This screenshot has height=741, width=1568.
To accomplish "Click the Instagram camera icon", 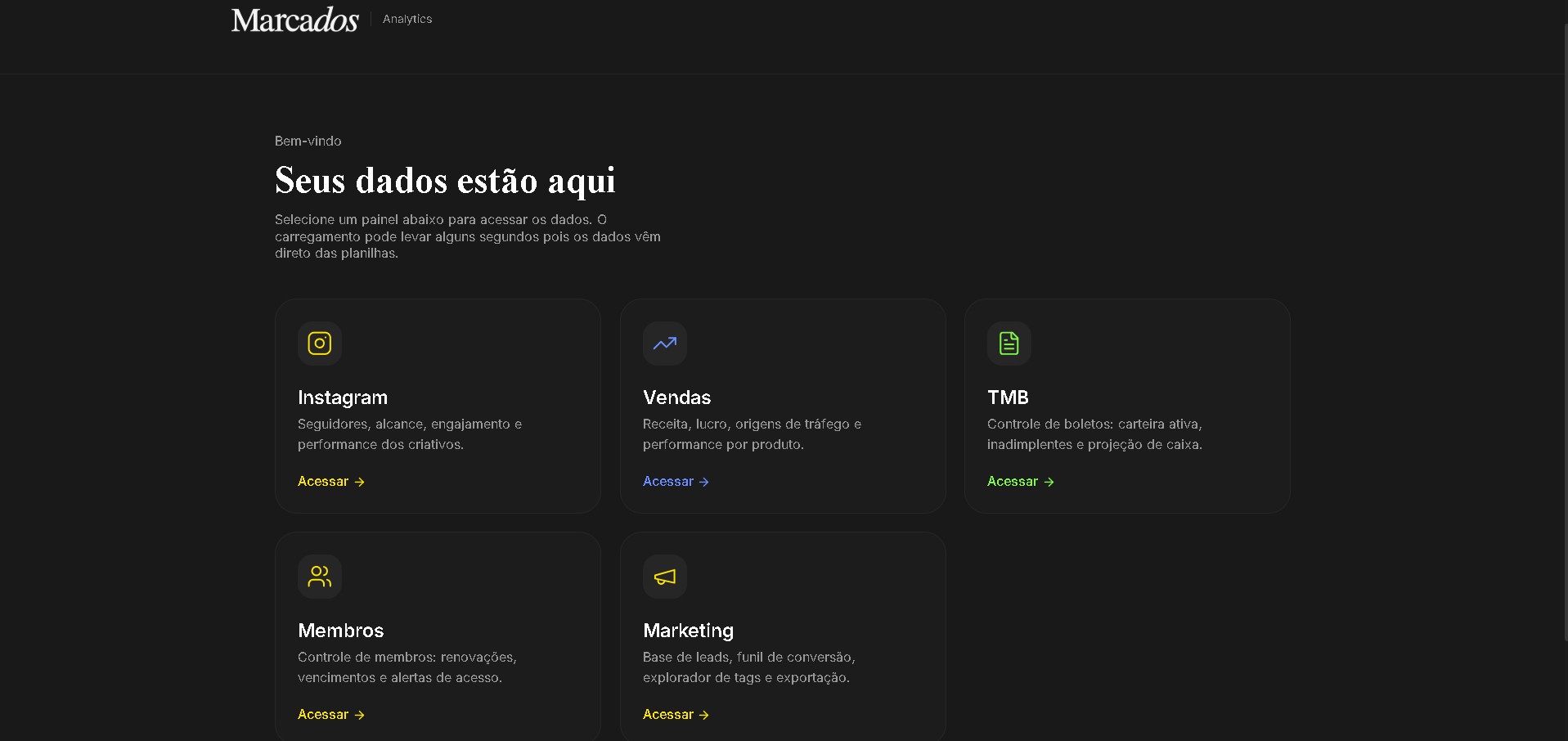I will pos(320,344).
